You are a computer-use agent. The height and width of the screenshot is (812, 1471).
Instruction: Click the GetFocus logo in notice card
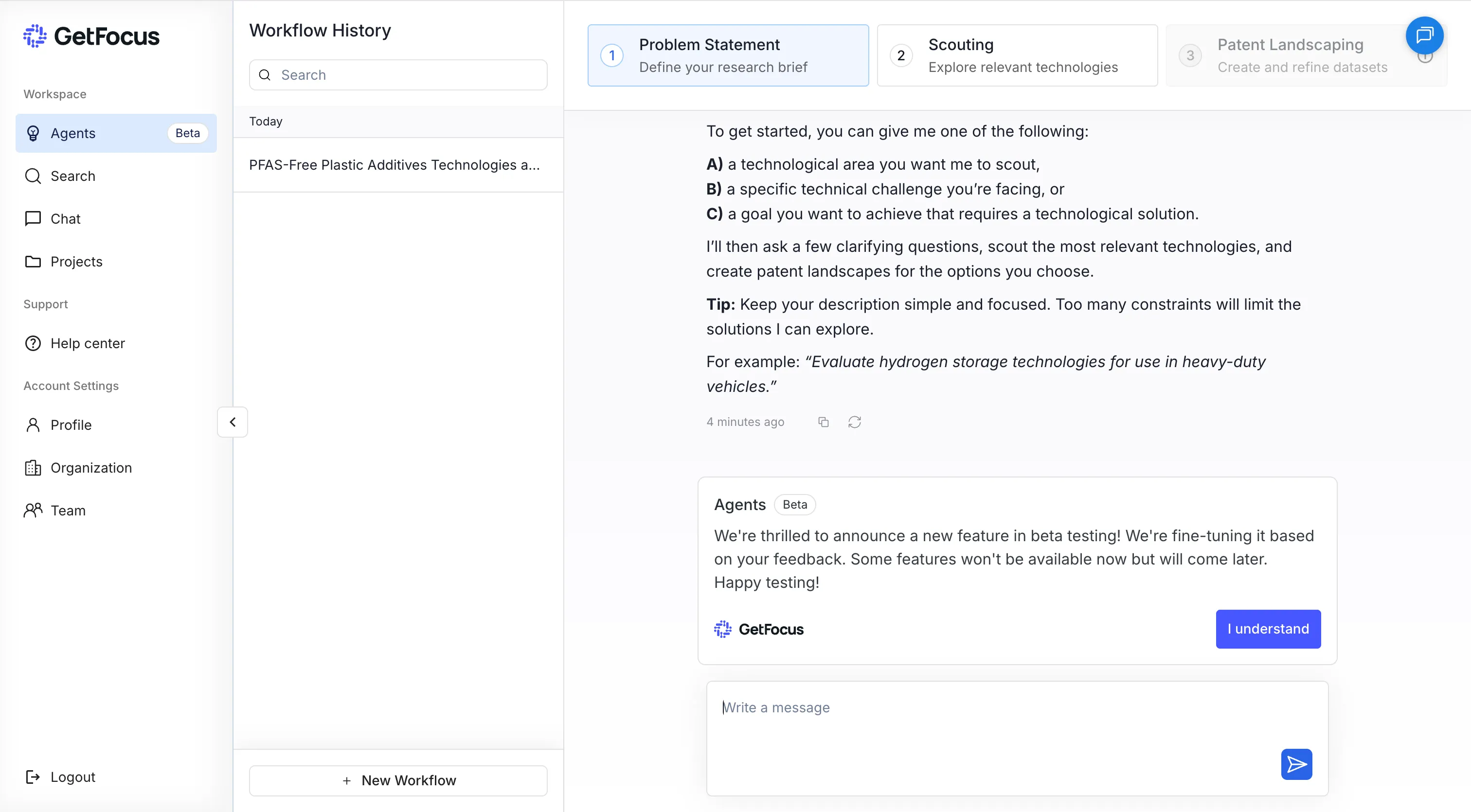pos(758,629)
